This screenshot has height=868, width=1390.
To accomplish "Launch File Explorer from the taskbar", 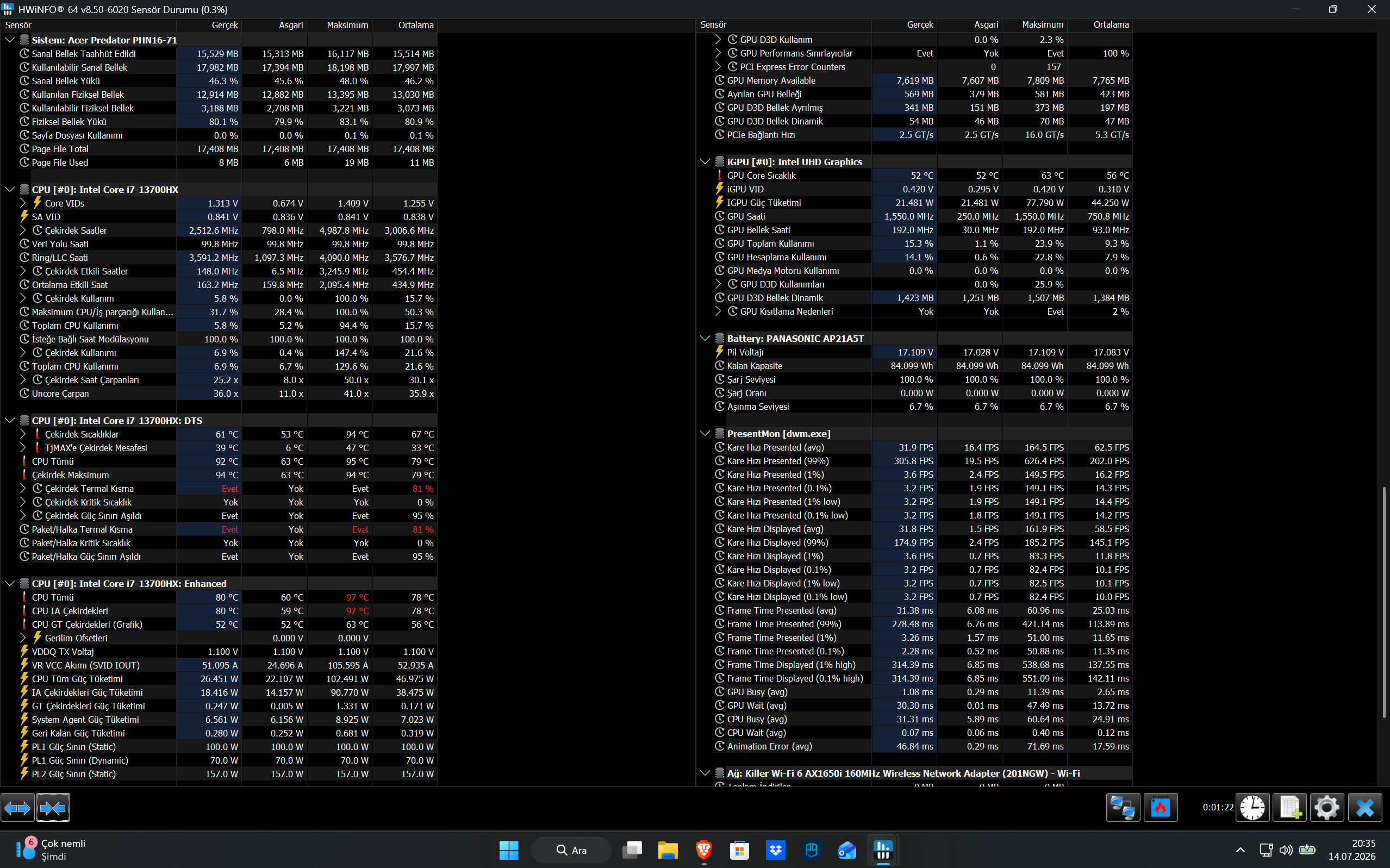I will [668, 850].
